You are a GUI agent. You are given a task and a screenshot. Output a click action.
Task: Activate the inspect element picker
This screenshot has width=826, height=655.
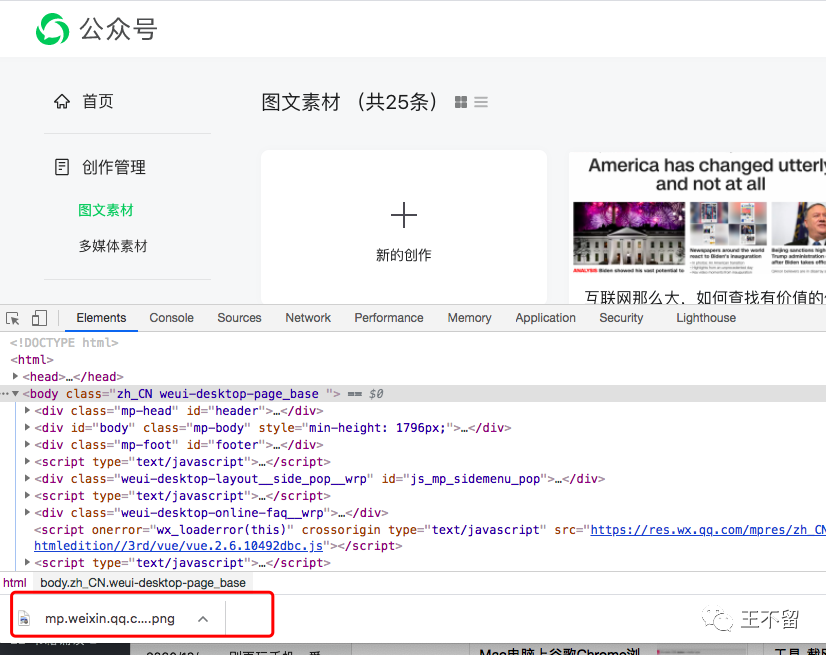pyautogui.click(x=13, y=318)
